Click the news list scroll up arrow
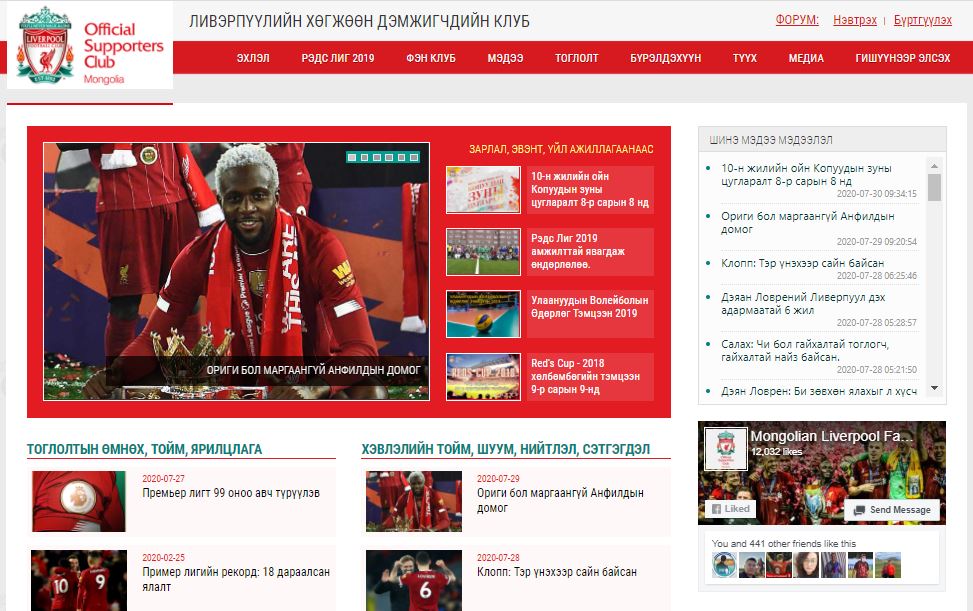This screenshot has height=611, width=973. click(x=934, y=166)
